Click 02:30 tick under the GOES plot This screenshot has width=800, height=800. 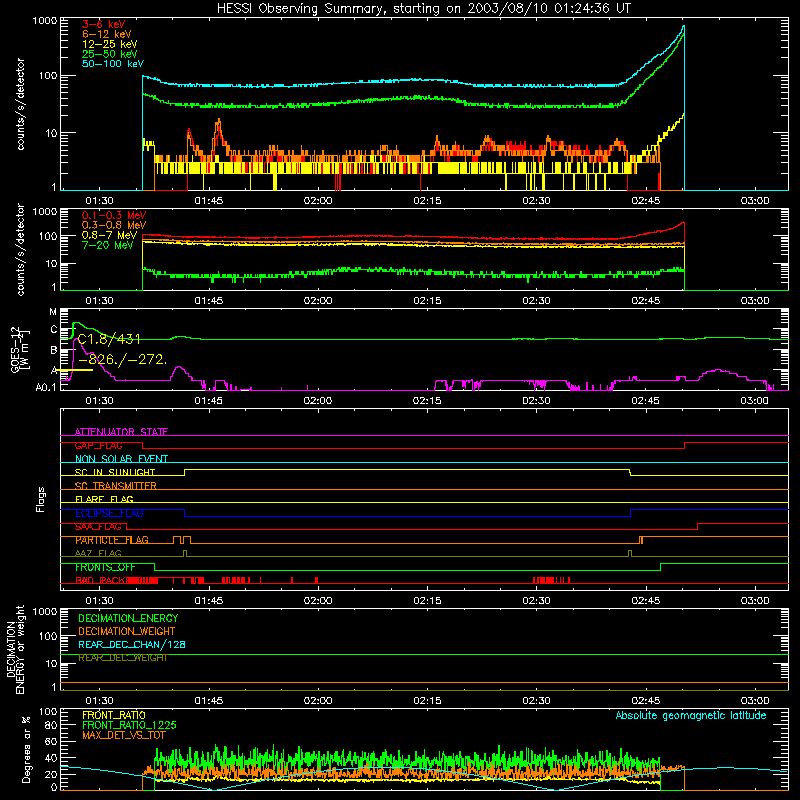tap(536, 401)
